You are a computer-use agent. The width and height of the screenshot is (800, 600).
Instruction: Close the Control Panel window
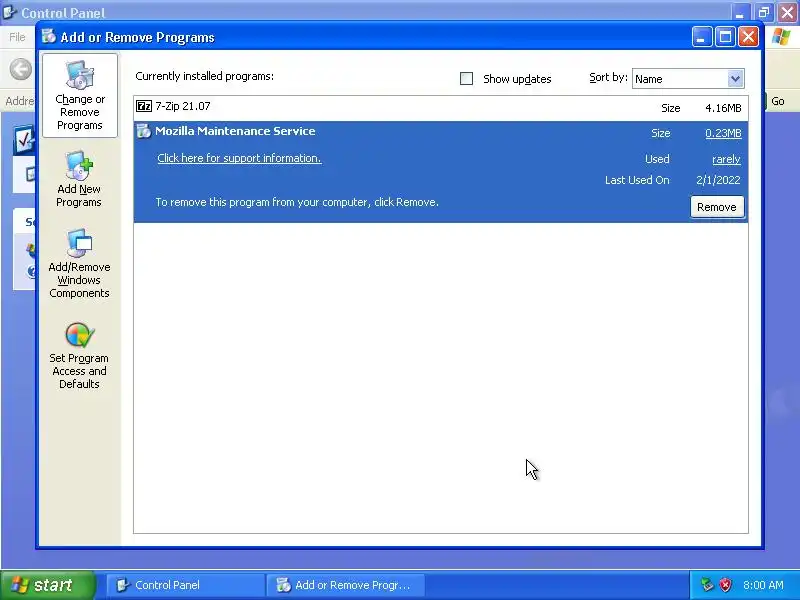[787, 12]
